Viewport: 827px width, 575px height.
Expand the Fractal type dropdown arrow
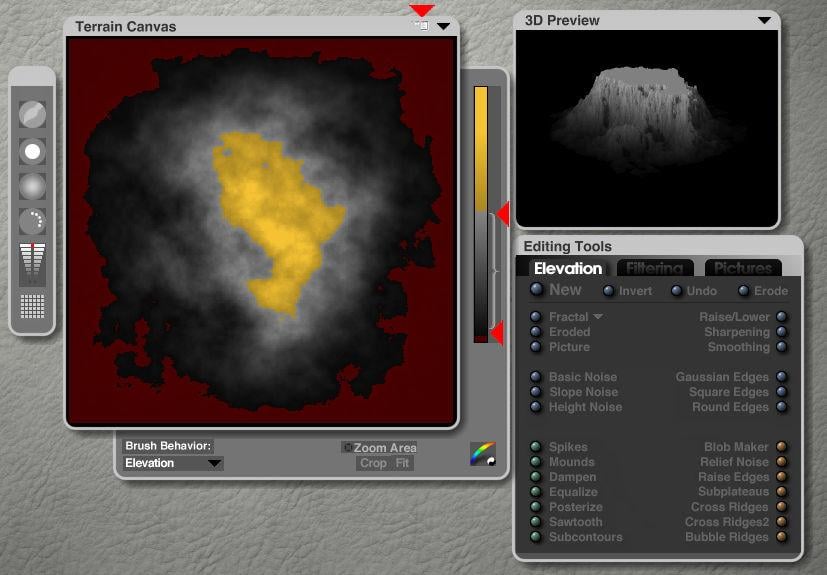tap(598, 317)
